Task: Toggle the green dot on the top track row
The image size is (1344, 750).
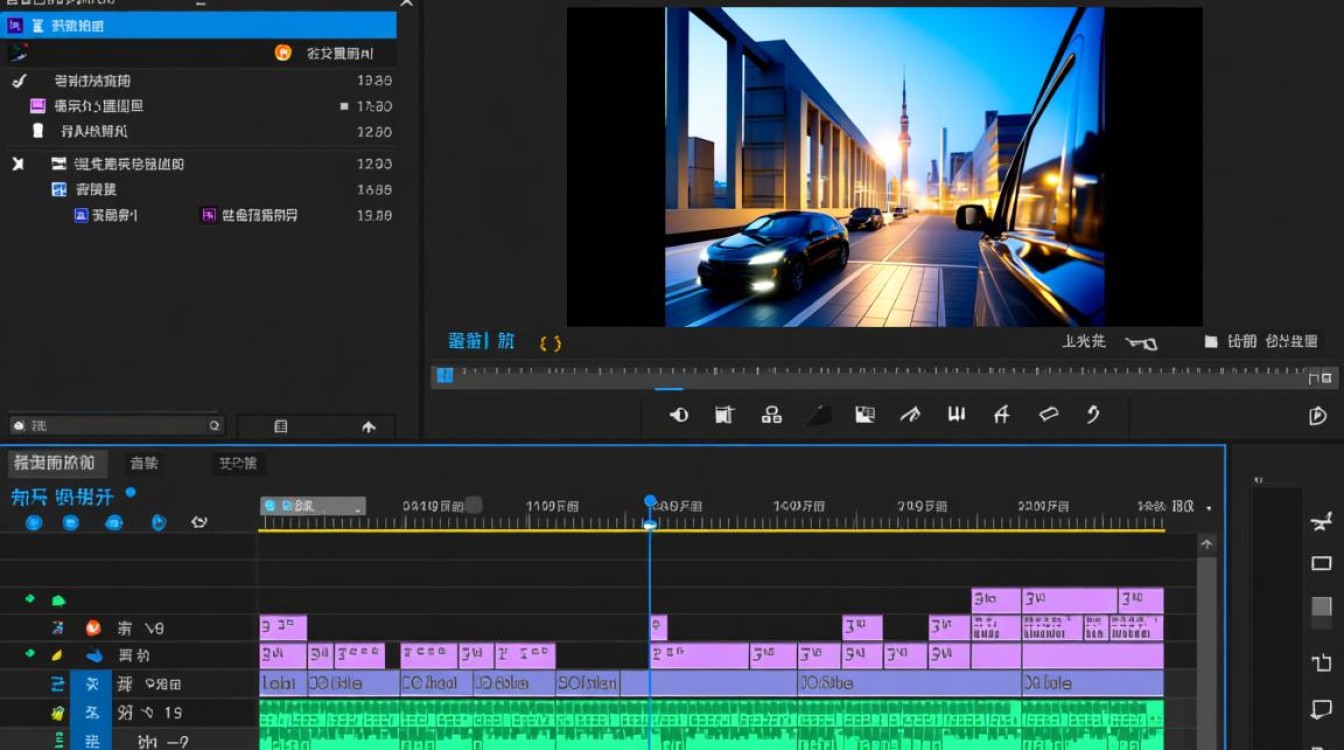Action: coord(30,599)
